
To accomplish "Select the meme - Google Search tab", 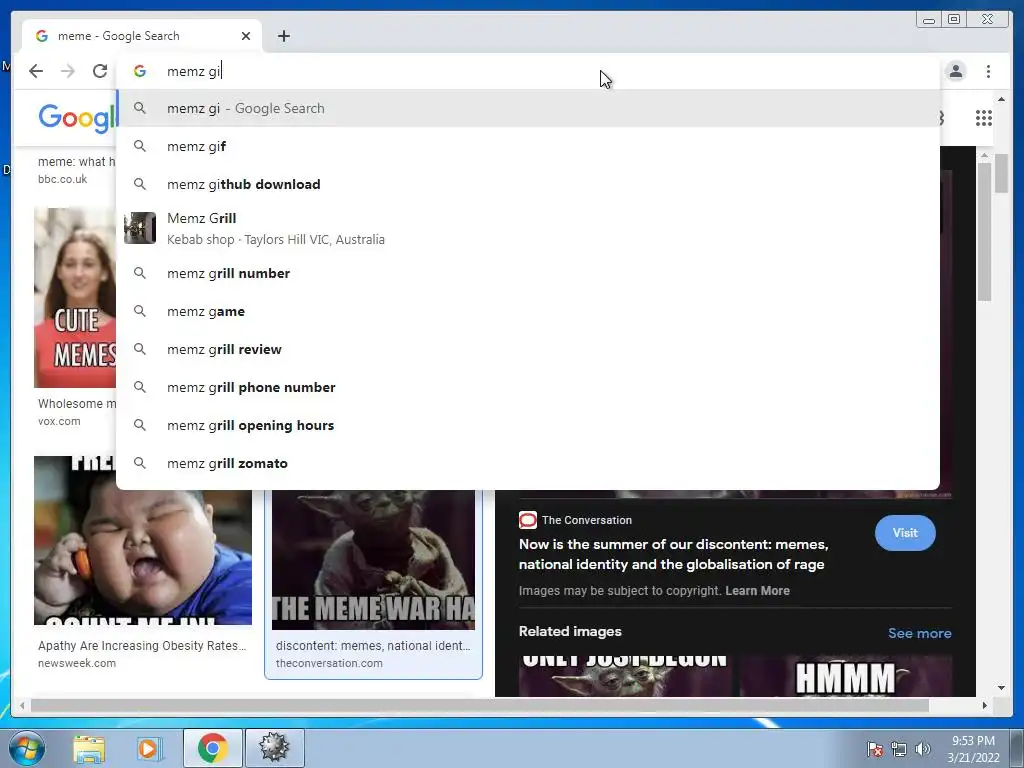I will tap(142, 36).
